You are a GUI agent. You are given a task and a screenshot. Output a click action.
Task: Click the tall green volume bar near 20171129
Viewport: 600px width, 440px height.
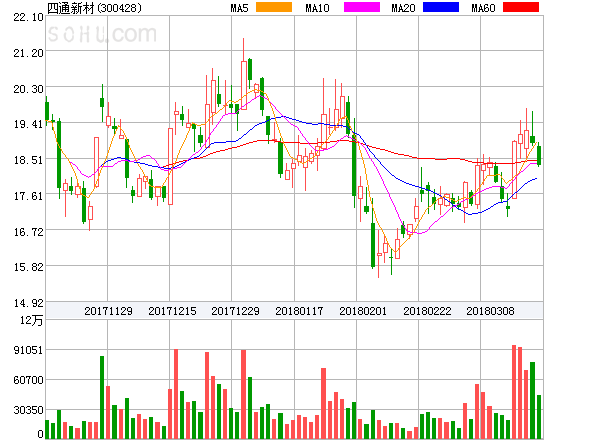point(102,397)
